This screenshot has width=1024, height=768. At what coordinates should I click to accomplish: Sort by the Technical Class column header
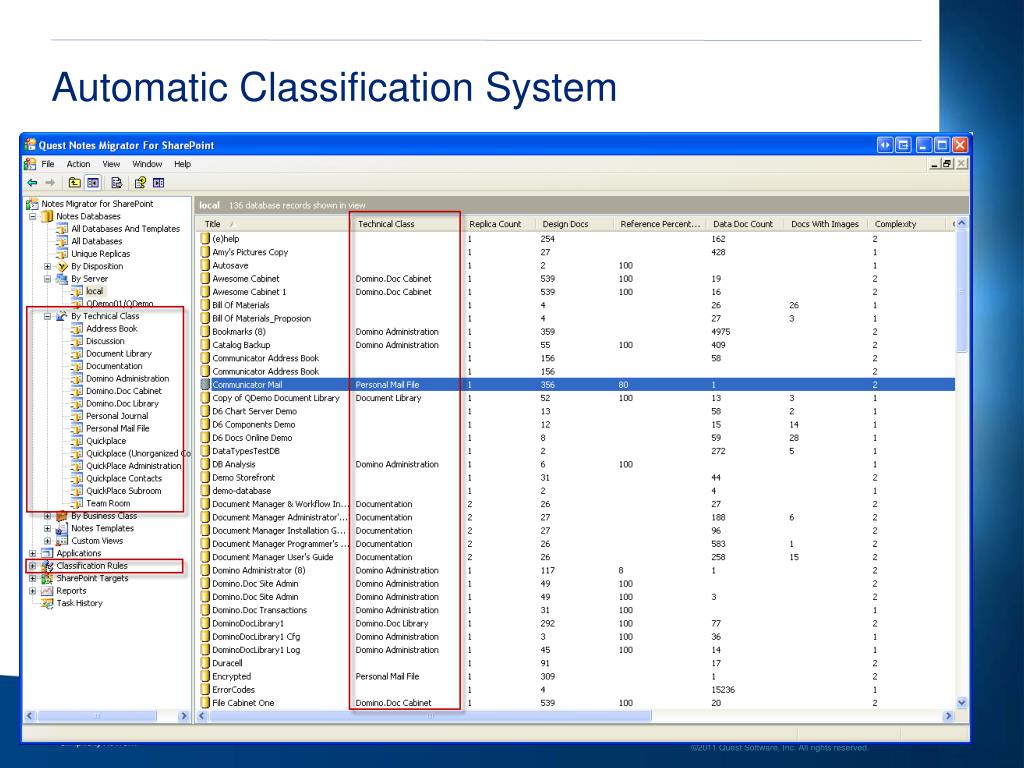(x=406, y=224)
